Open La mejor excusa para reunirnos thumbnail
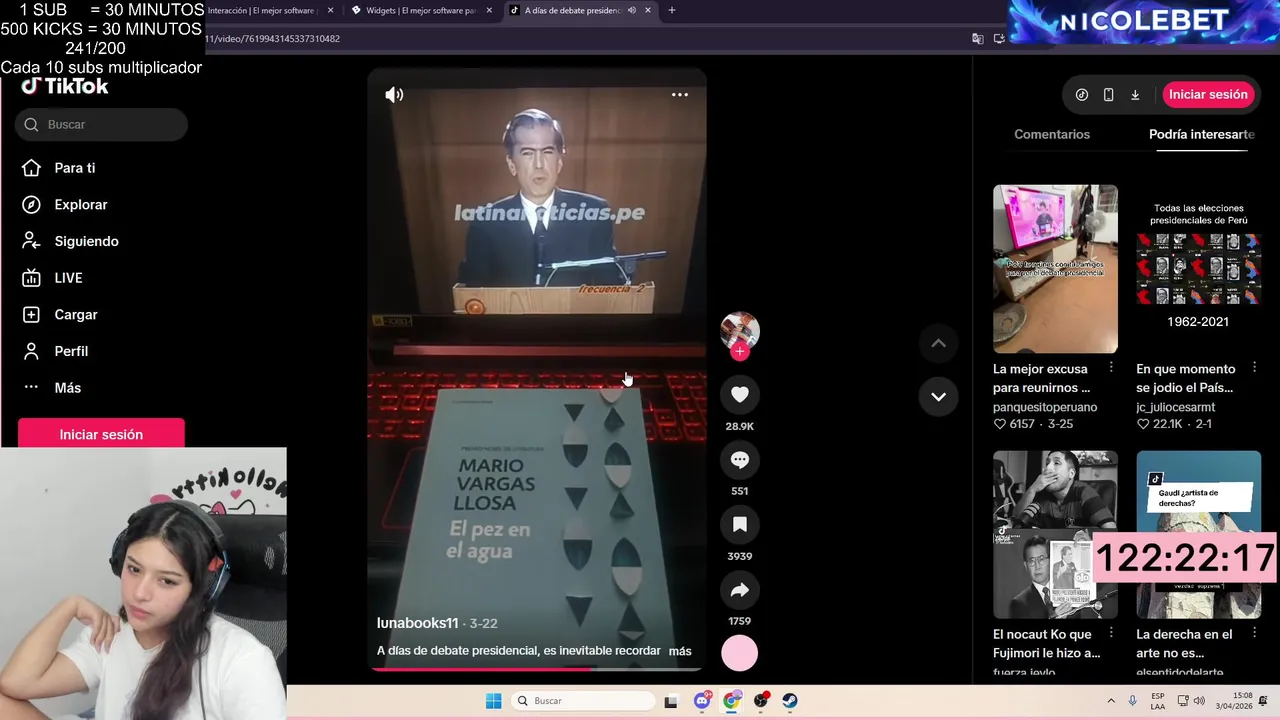Viewport: 1280px width, 720px height. click(1055, 268)
